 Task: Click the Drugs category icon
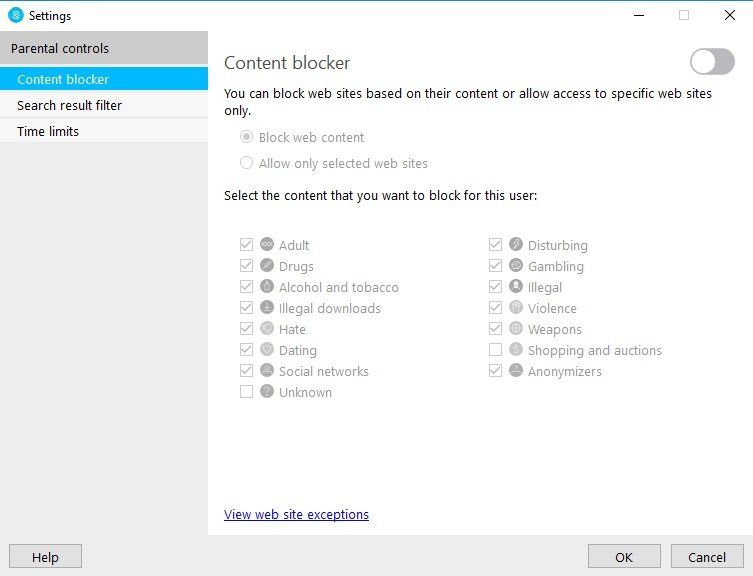point(267,266)
